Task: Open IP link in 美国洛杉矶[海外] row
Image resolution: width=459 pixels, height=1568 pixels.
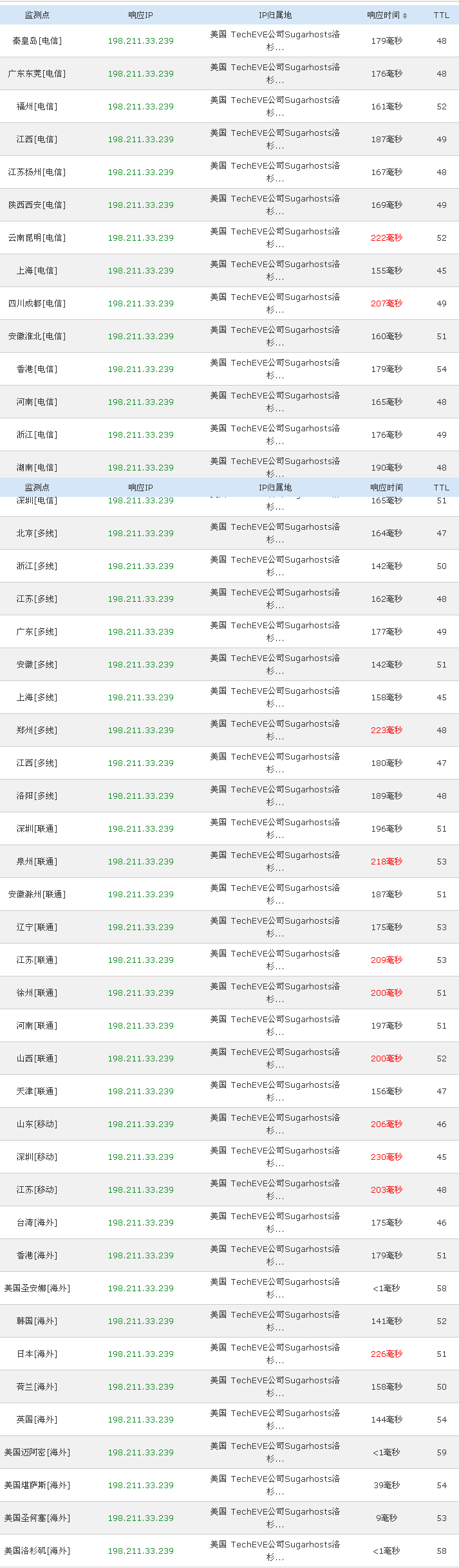Action: click(140, 1551)
